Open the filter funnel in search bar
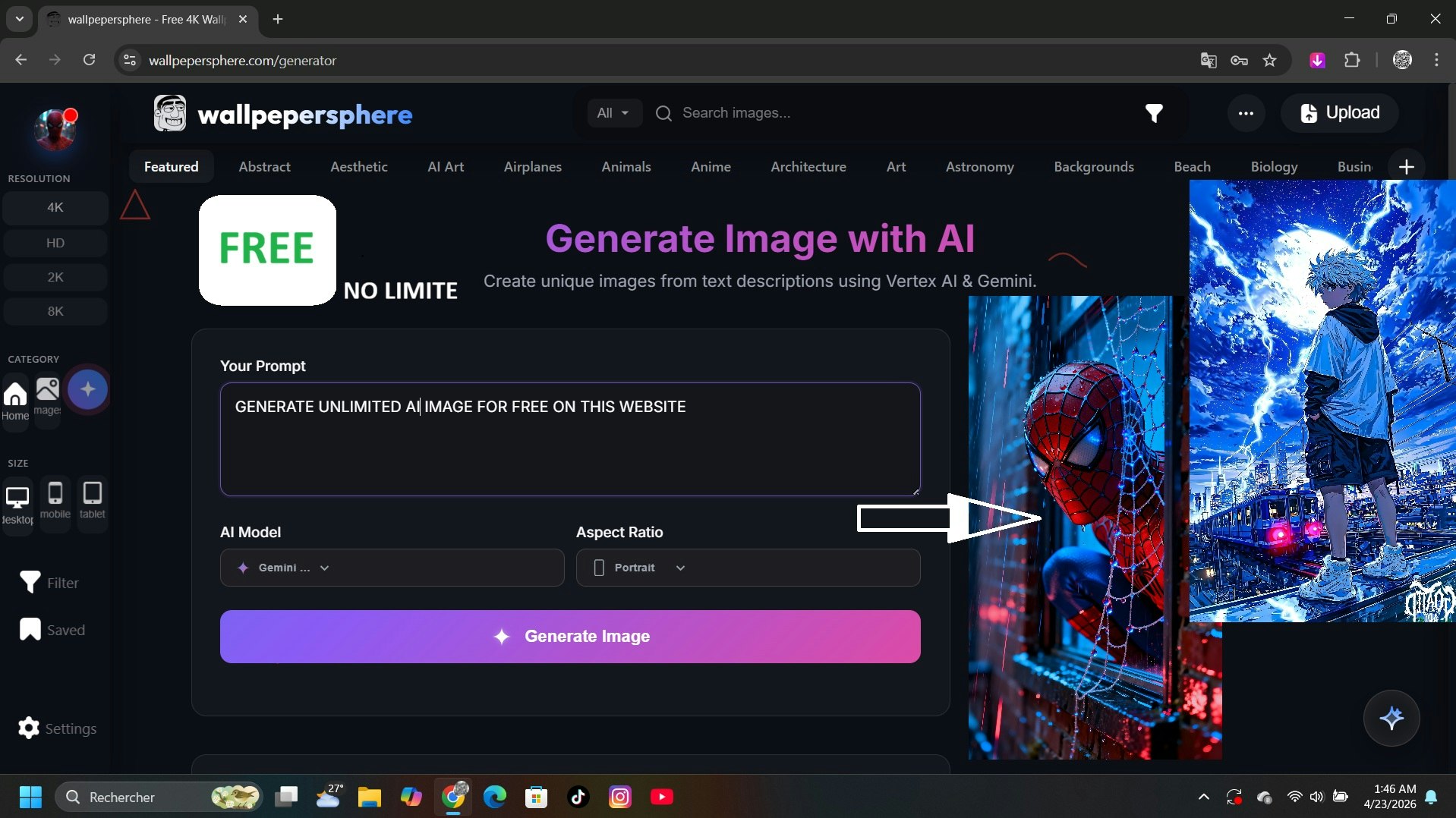Viewport: 1456px width, 818px height. point(1154,113)
